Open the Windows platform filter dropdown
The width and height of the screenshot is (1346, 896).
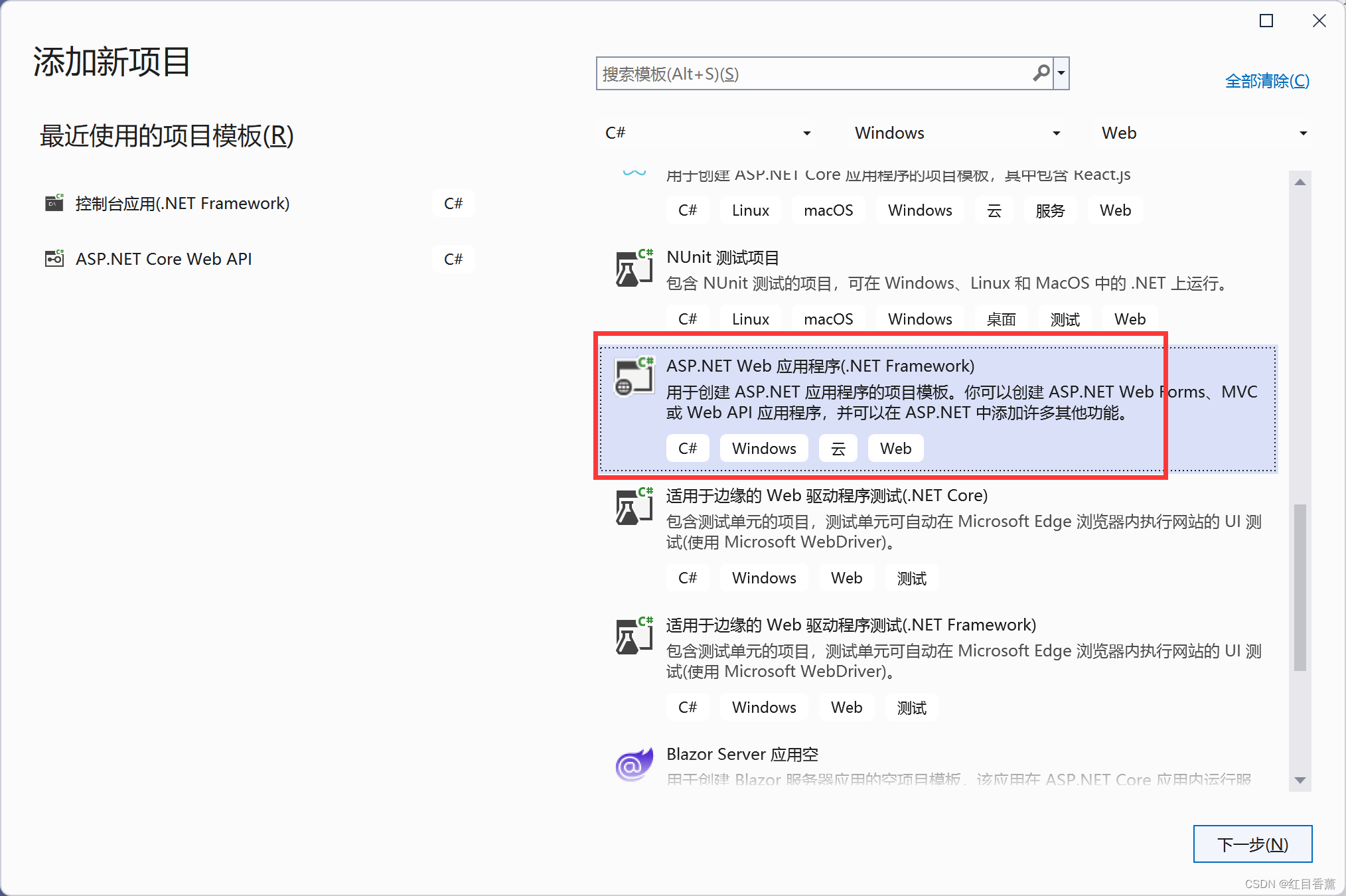tap(956, 133)
